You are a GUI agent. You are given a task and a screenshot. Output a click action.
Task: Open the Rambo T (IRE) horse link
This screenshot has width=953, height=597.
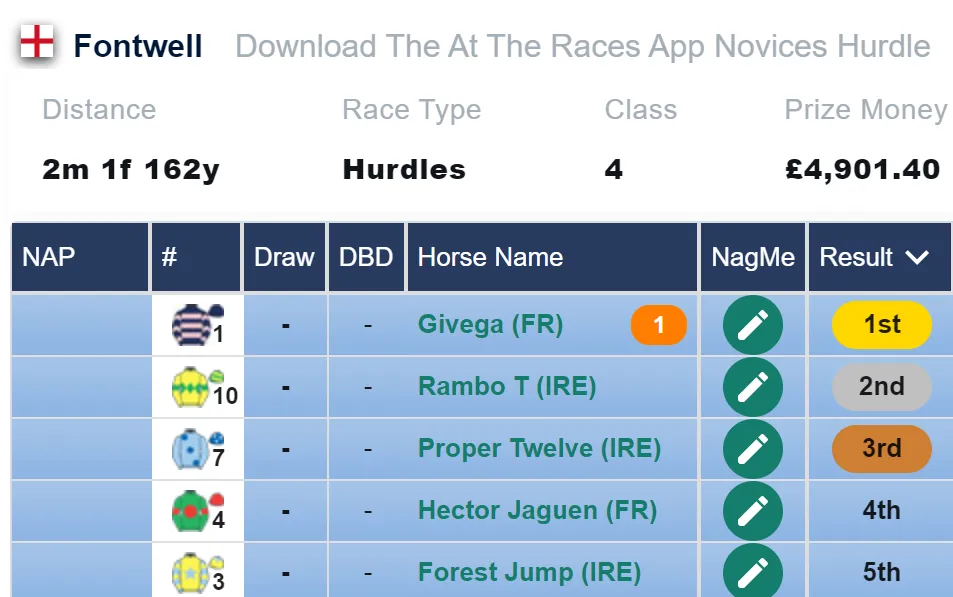(507, 386)
